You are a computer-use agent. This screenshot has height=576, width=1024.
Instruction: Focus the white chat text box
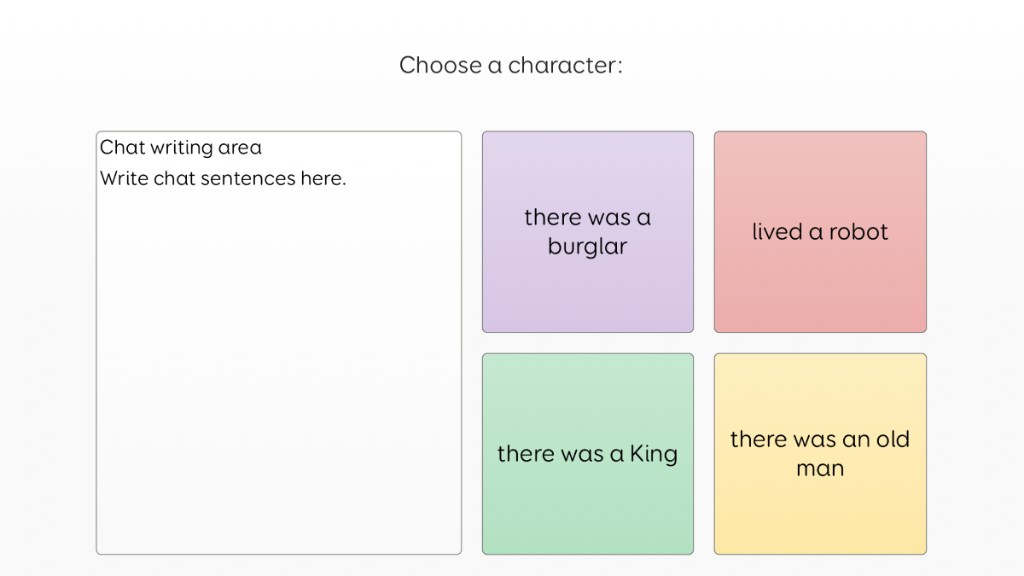pos(278,450)
